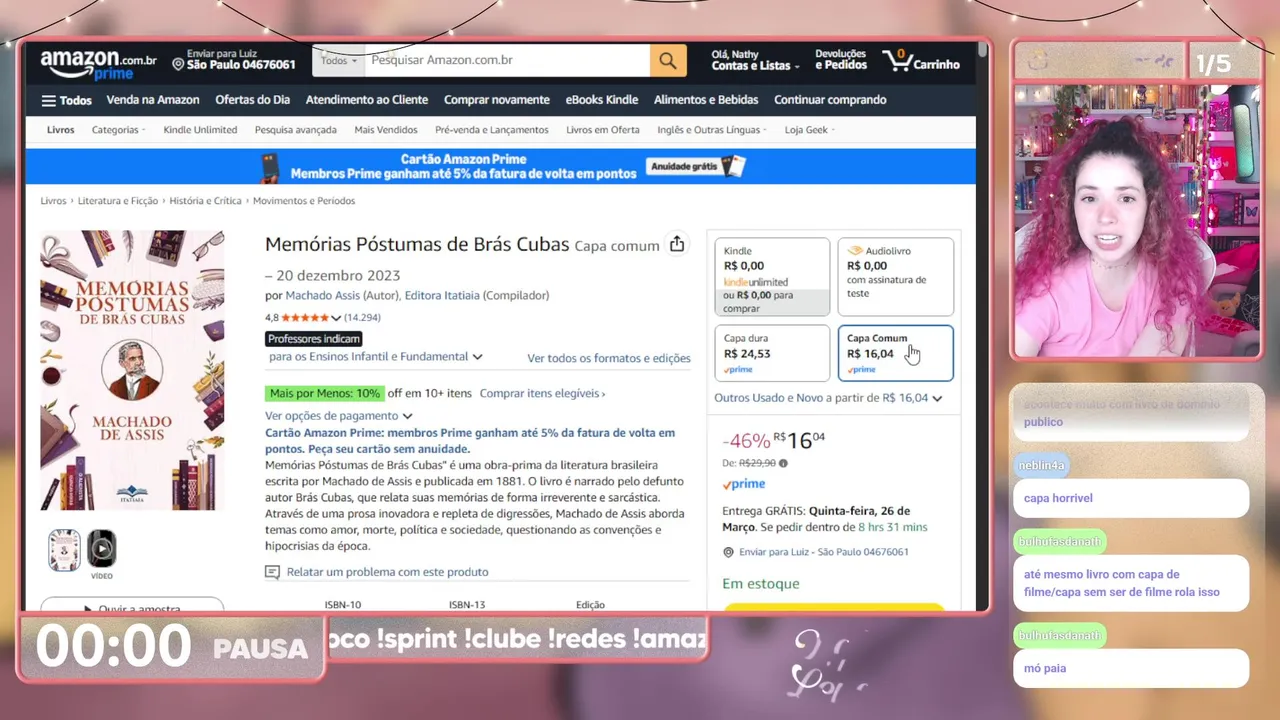1280x720 pixels.
Task: Open Comprar novamente menu item
Action: (x=497, y=100)
